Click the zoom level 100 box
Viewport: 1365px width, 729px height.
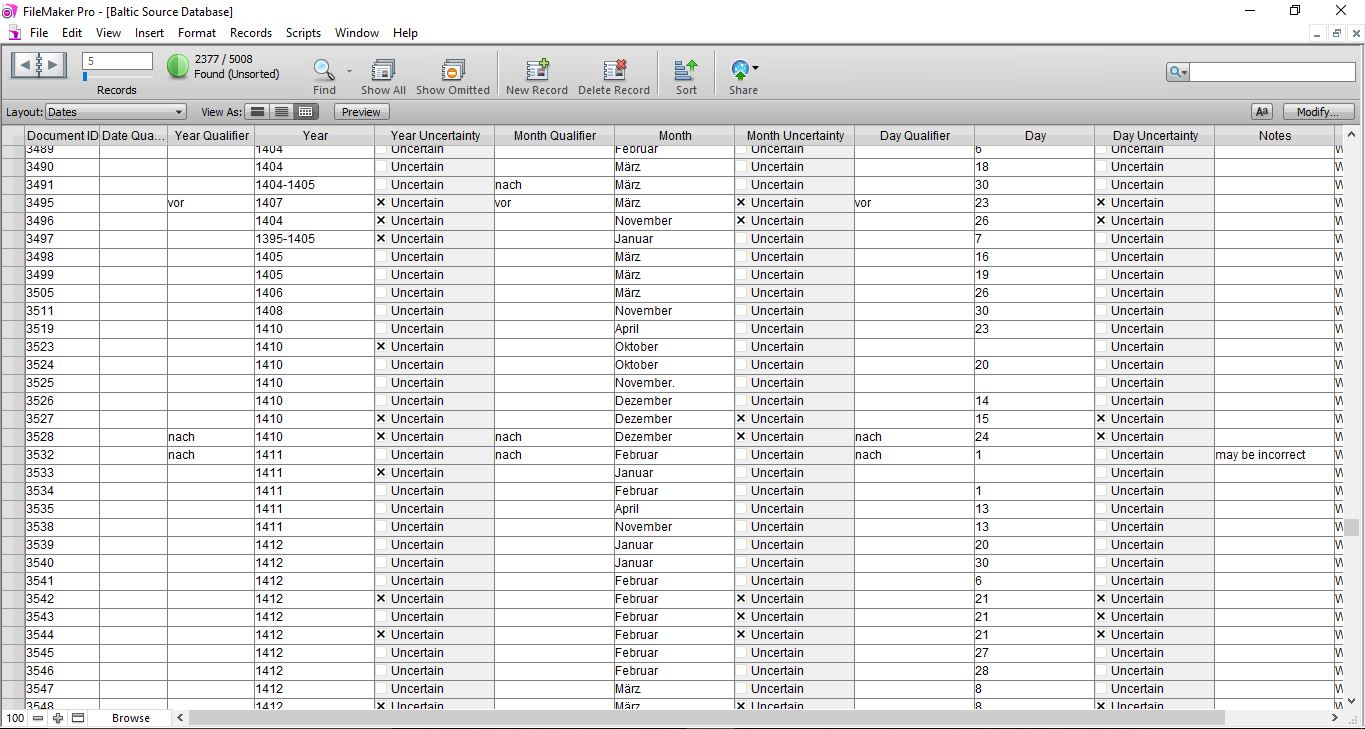pos(15,718)
